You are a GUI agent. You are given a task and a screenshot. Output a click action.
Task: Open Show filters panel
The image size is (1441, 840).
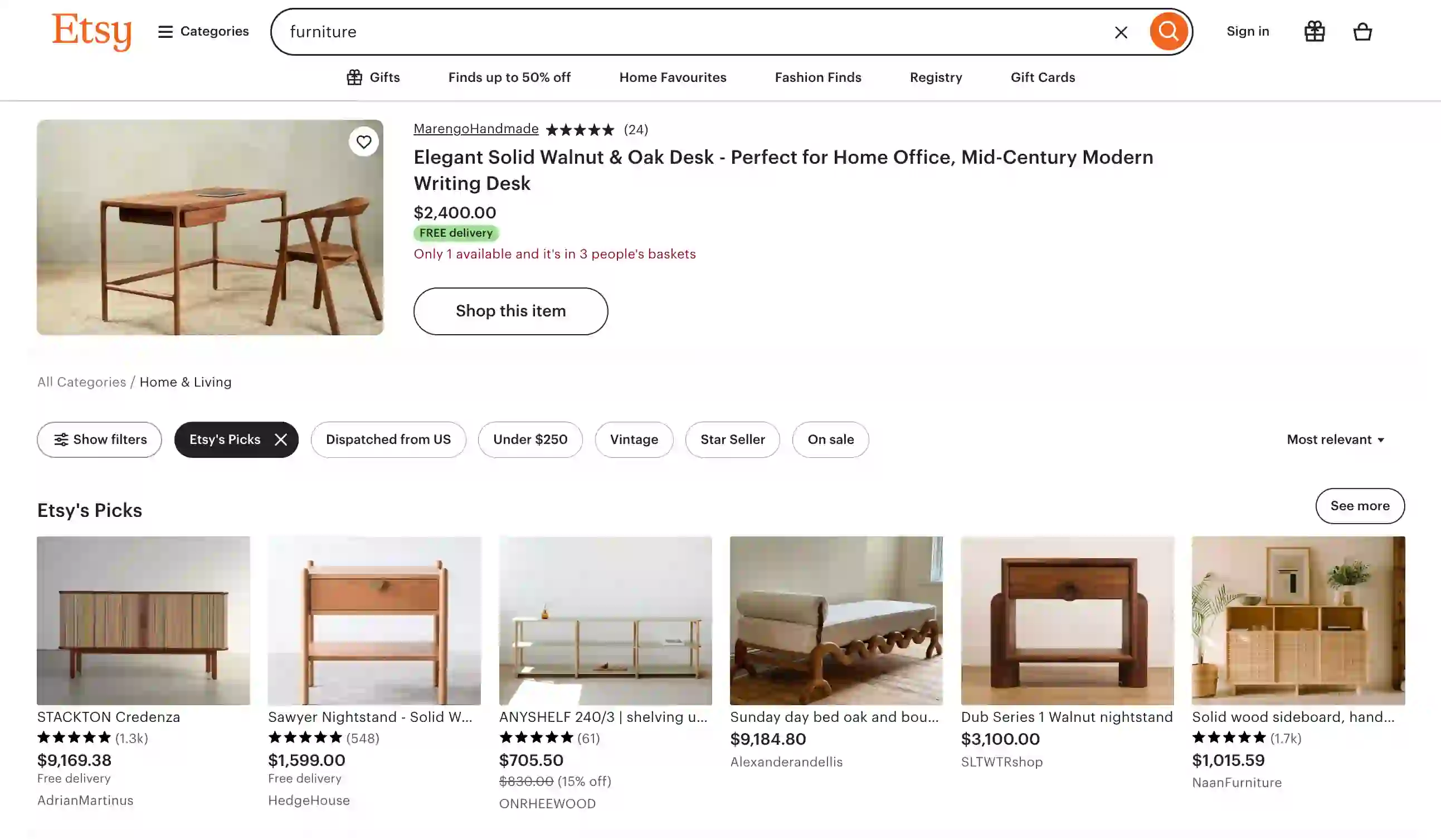coord(99,439)
